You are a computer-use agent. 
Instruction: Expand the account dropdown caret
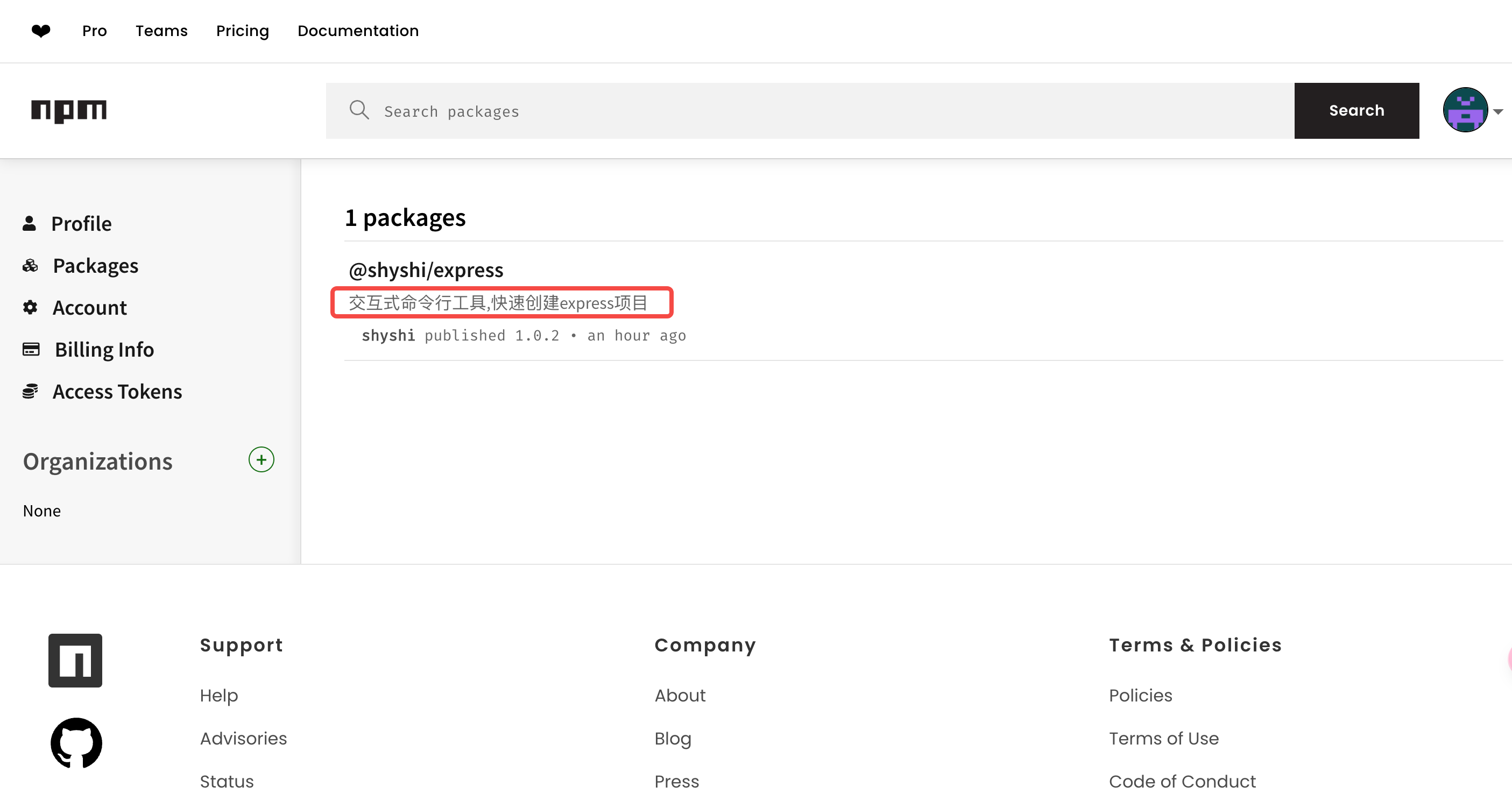1498,111
